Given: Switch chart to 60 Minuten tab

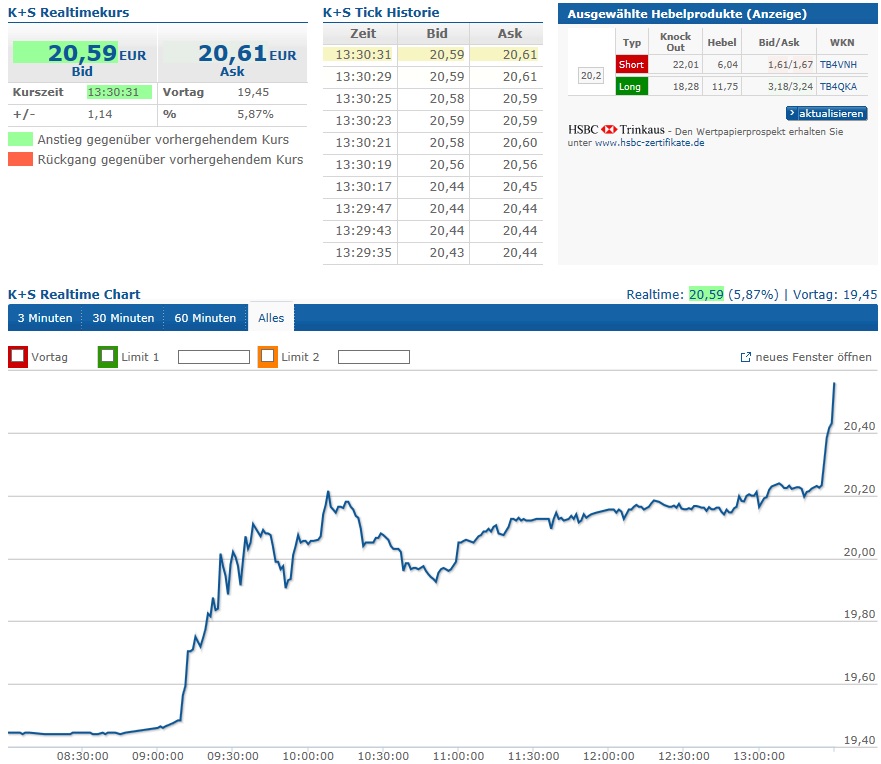Looking at the screenshot, I should click(205, 318).
